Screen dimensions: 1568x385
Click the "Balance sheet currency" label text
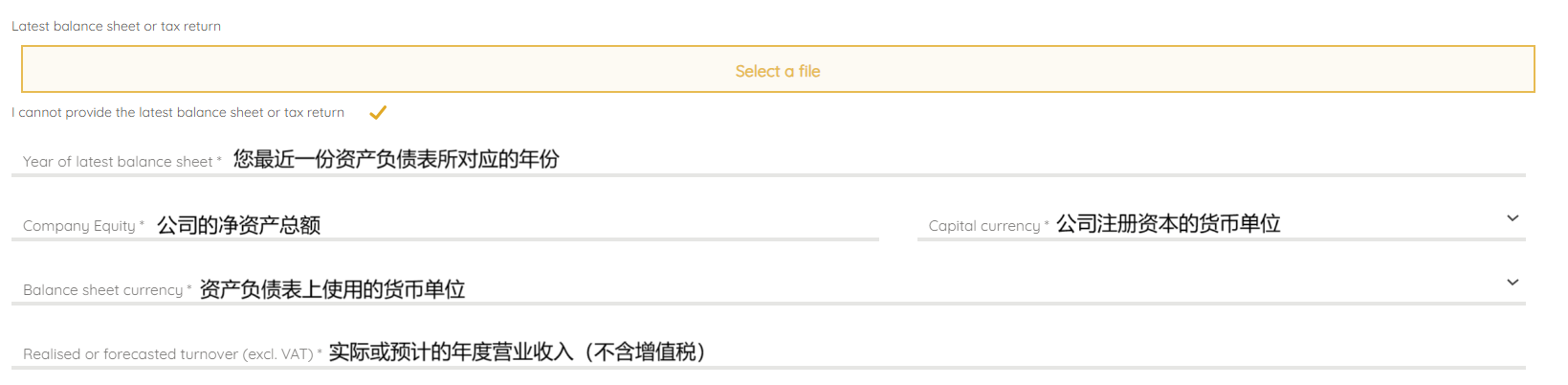click(103, 290)
